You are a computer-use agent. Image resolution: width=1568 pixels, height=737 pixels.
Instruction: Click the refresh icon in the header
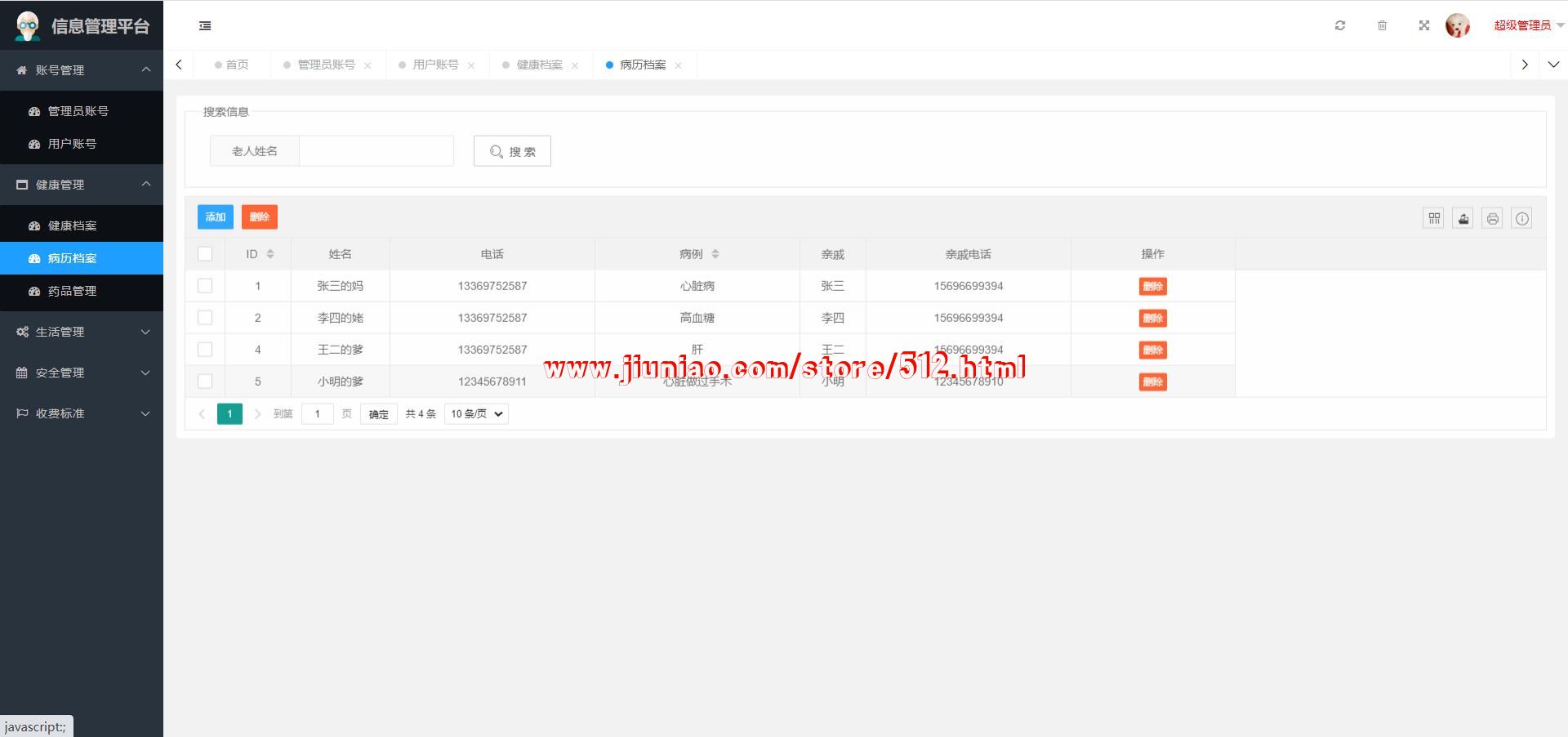(x=1340, y=25)
